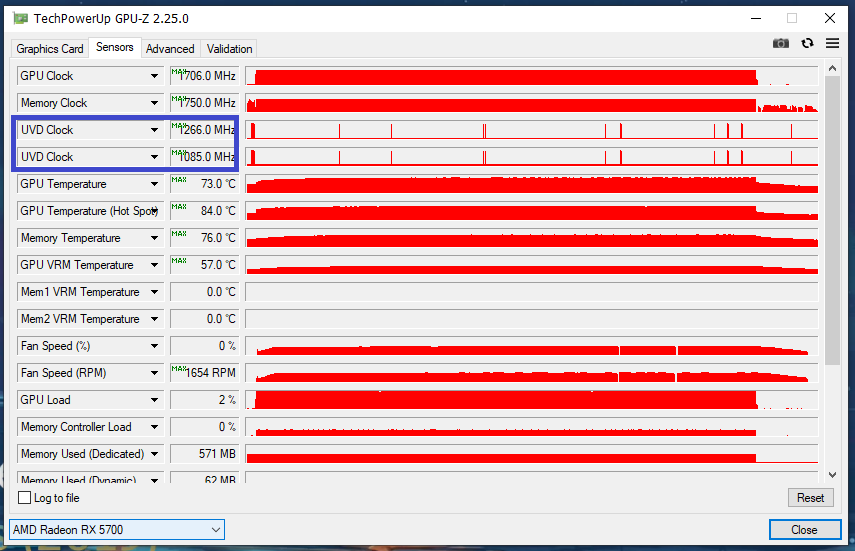Click the Memory Temperature 76.0 °C value

tap(204, 238)
